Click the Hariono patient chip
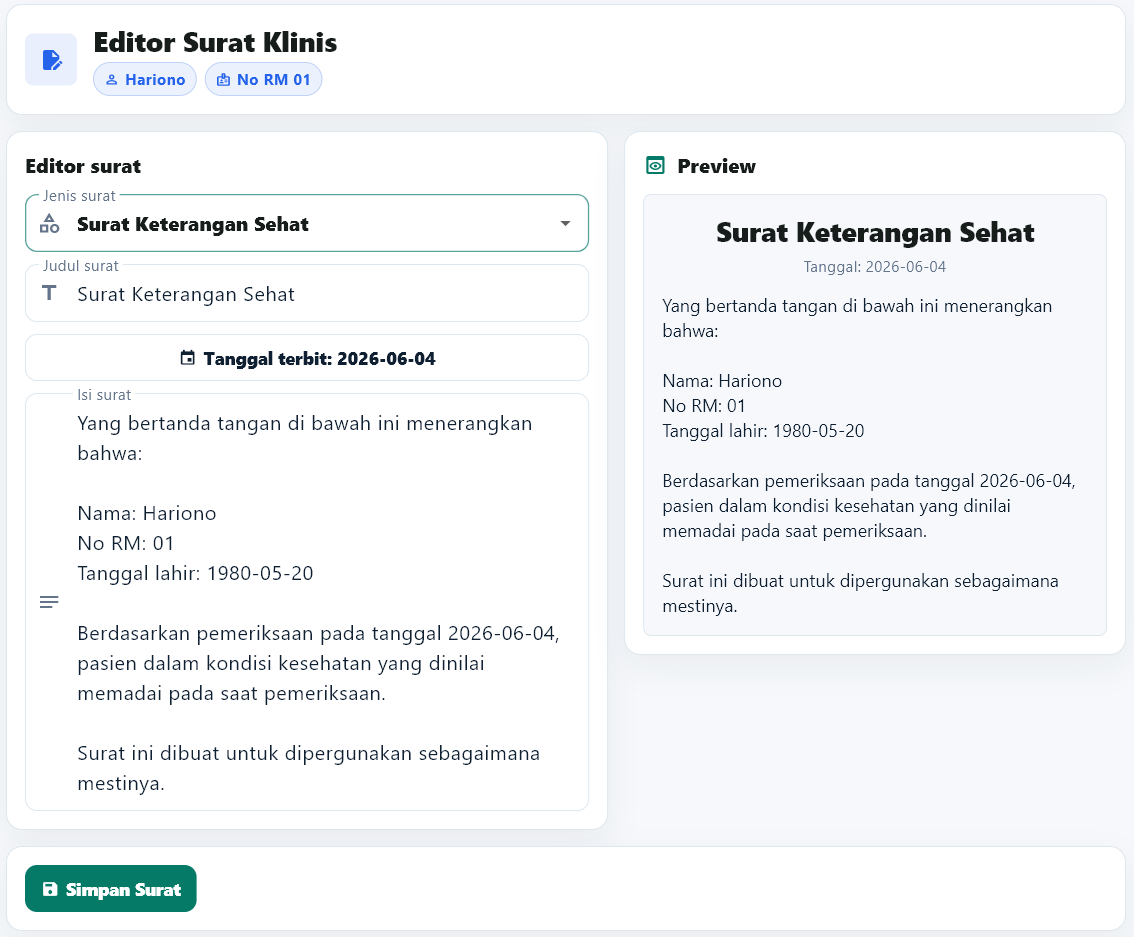Image resolution: width=1134 pixels, height=937 pixels. point(145,80)
